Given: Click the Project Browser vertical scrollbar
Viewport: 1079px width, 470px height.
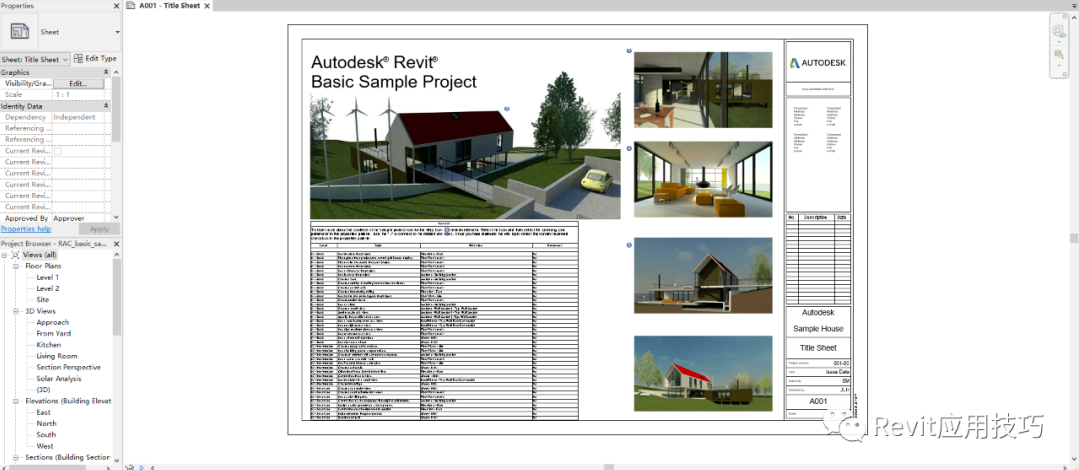Looking at the screenshot, I should tap(116, 296).
